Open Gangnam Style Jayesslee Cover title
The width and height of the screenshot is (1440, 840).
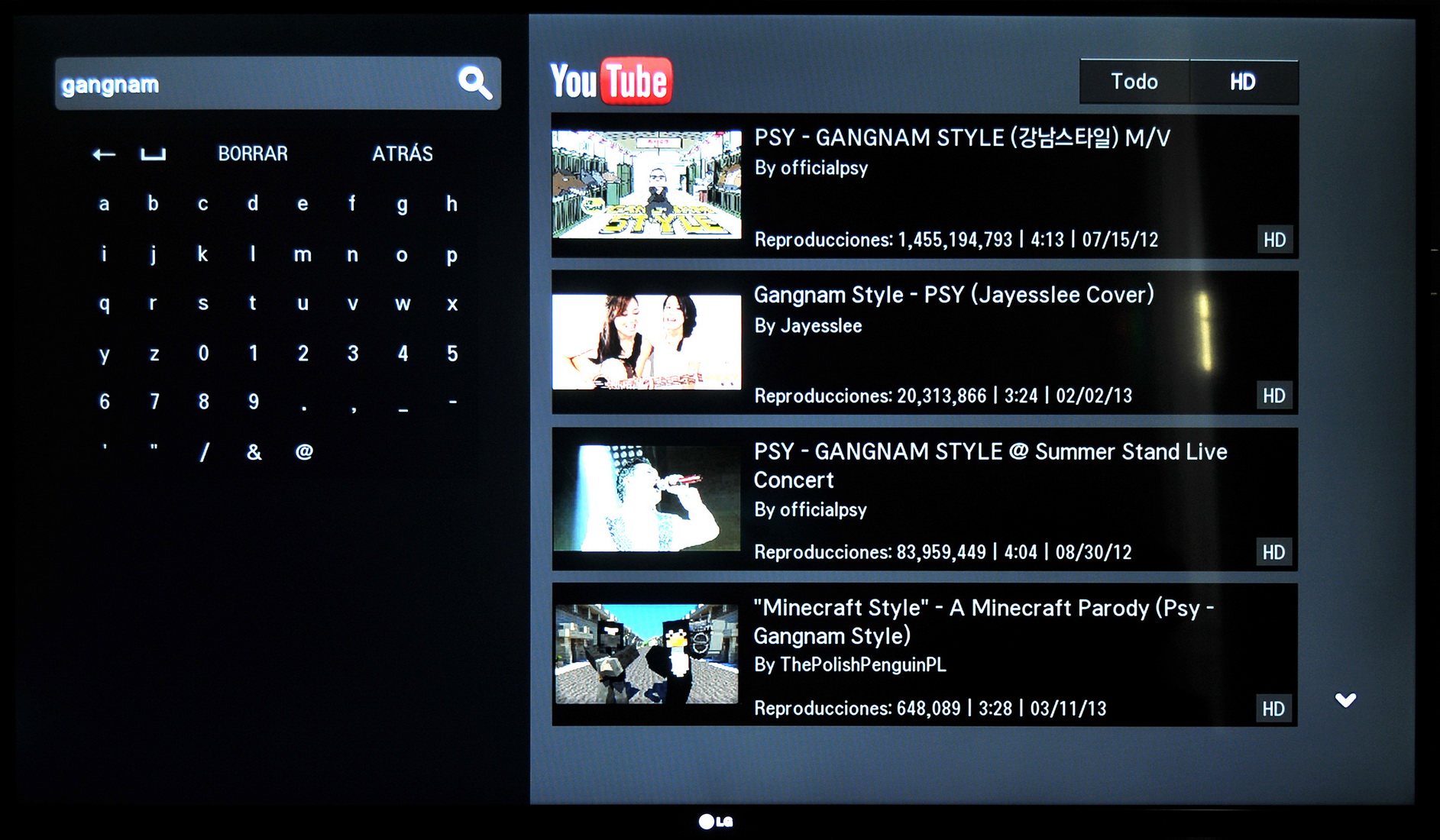[x=953, y=295]
